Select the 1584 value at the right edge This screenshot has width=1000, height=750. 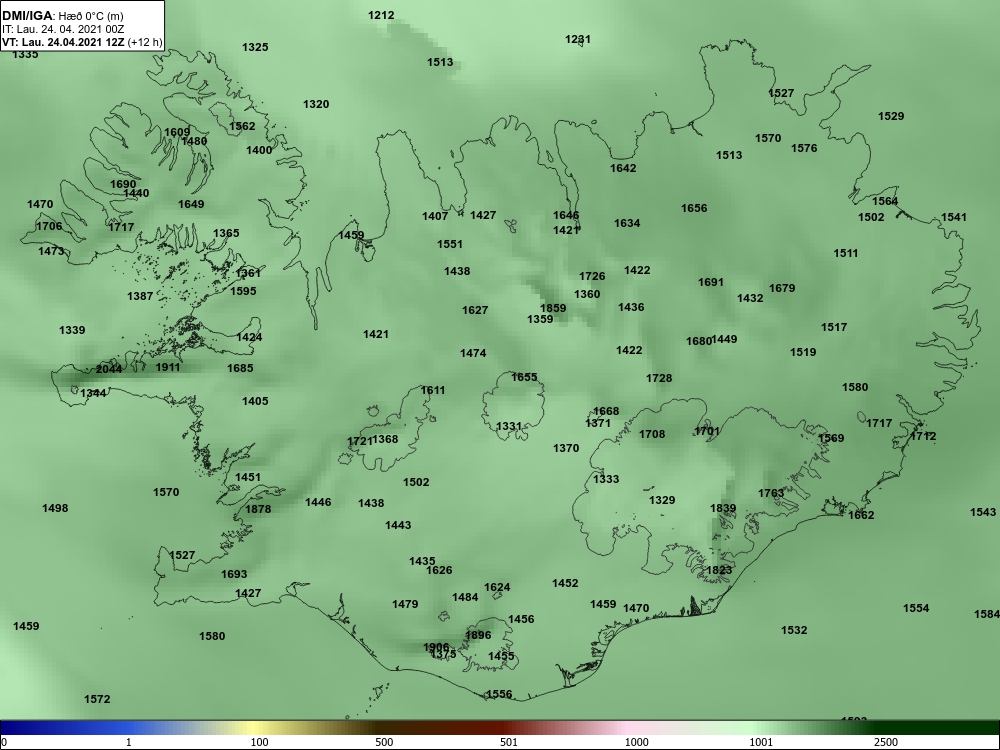pyautogui.click(x=987, y=614)
